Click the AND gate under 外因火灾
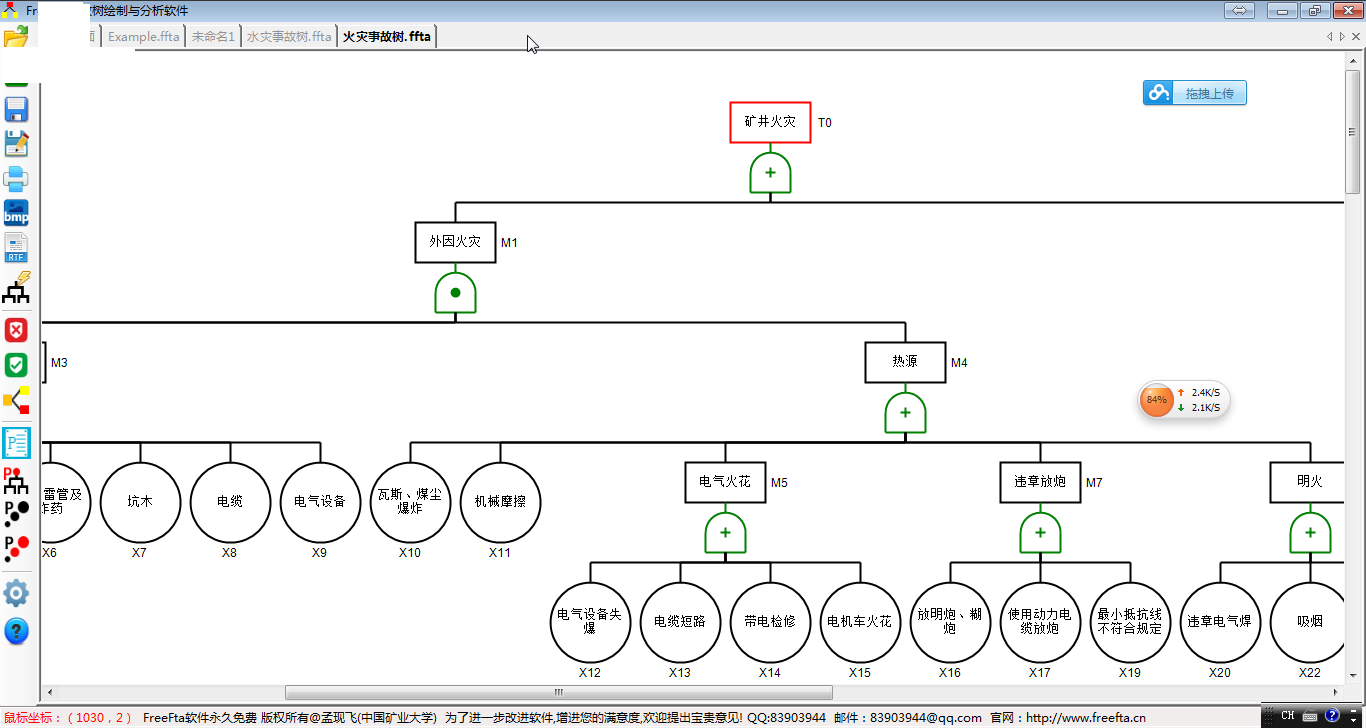The image size is (1366, 728). click(455, 293)
